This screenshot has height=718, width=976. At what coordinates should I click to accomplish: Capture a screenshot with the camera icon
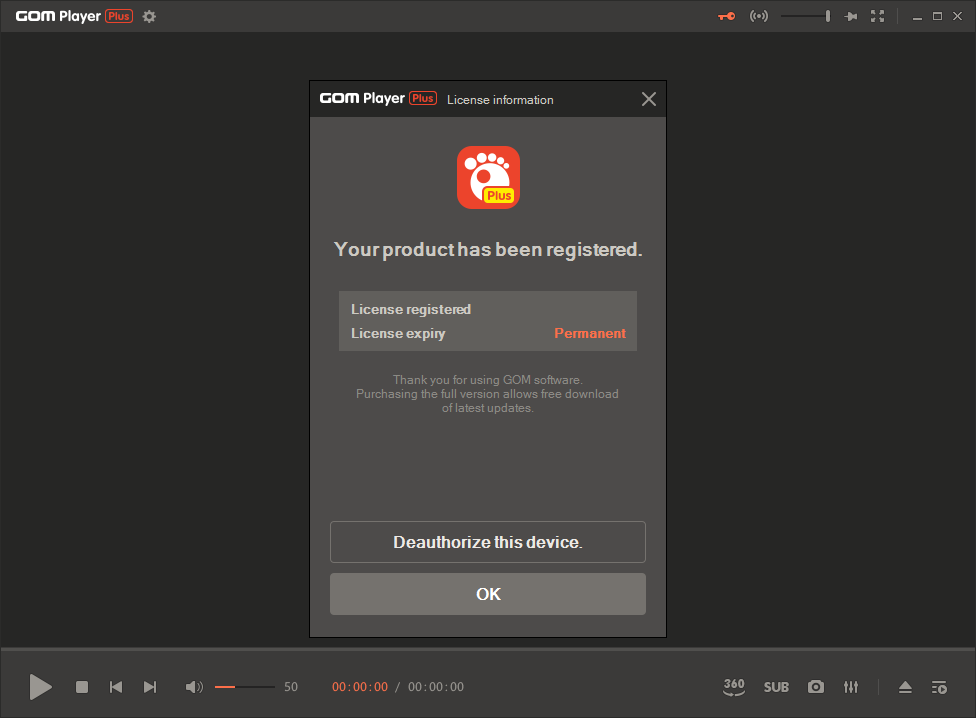pyautogui.click(x=815, y=686)
